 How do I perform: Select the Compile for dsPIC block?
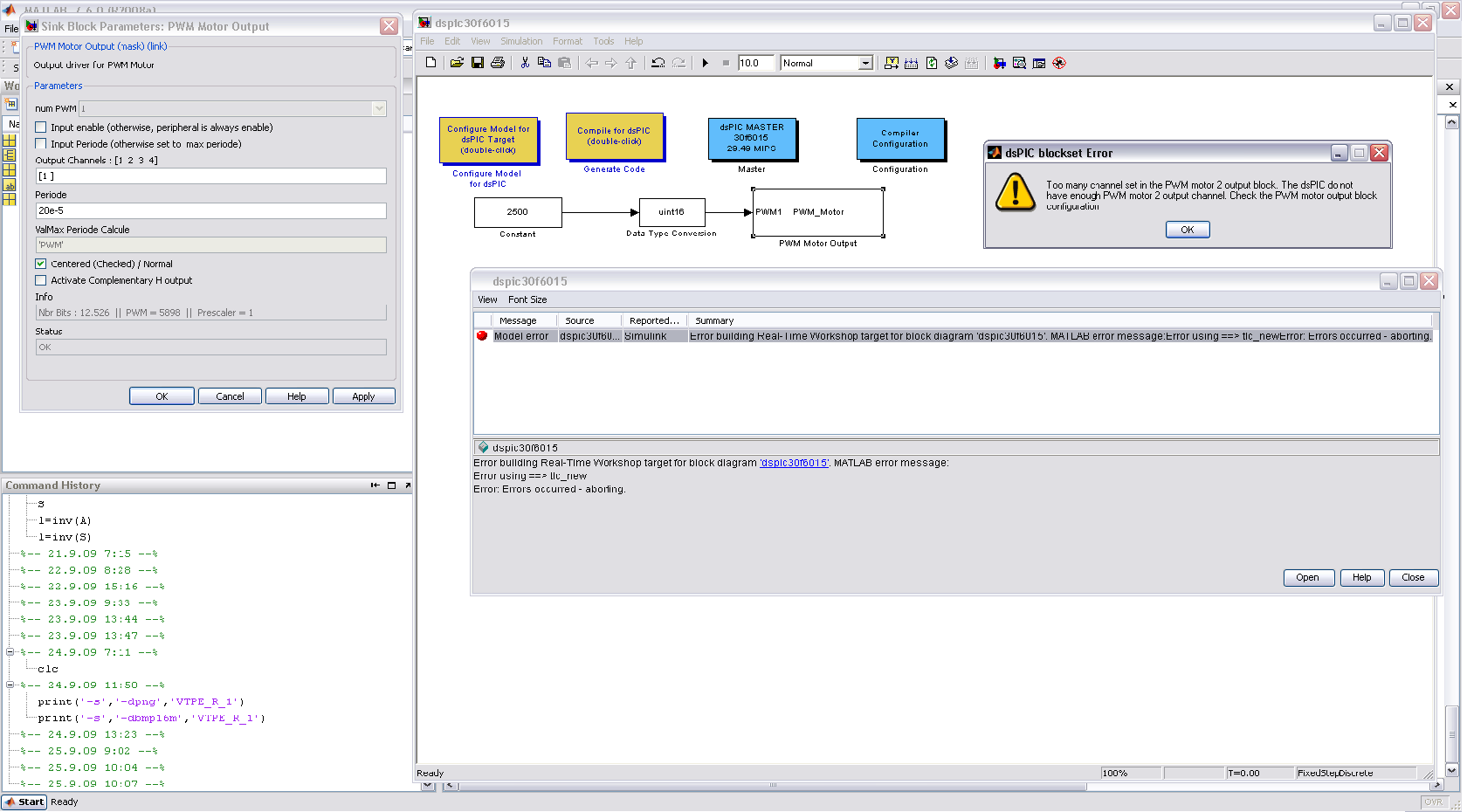(x=614, y=136)
